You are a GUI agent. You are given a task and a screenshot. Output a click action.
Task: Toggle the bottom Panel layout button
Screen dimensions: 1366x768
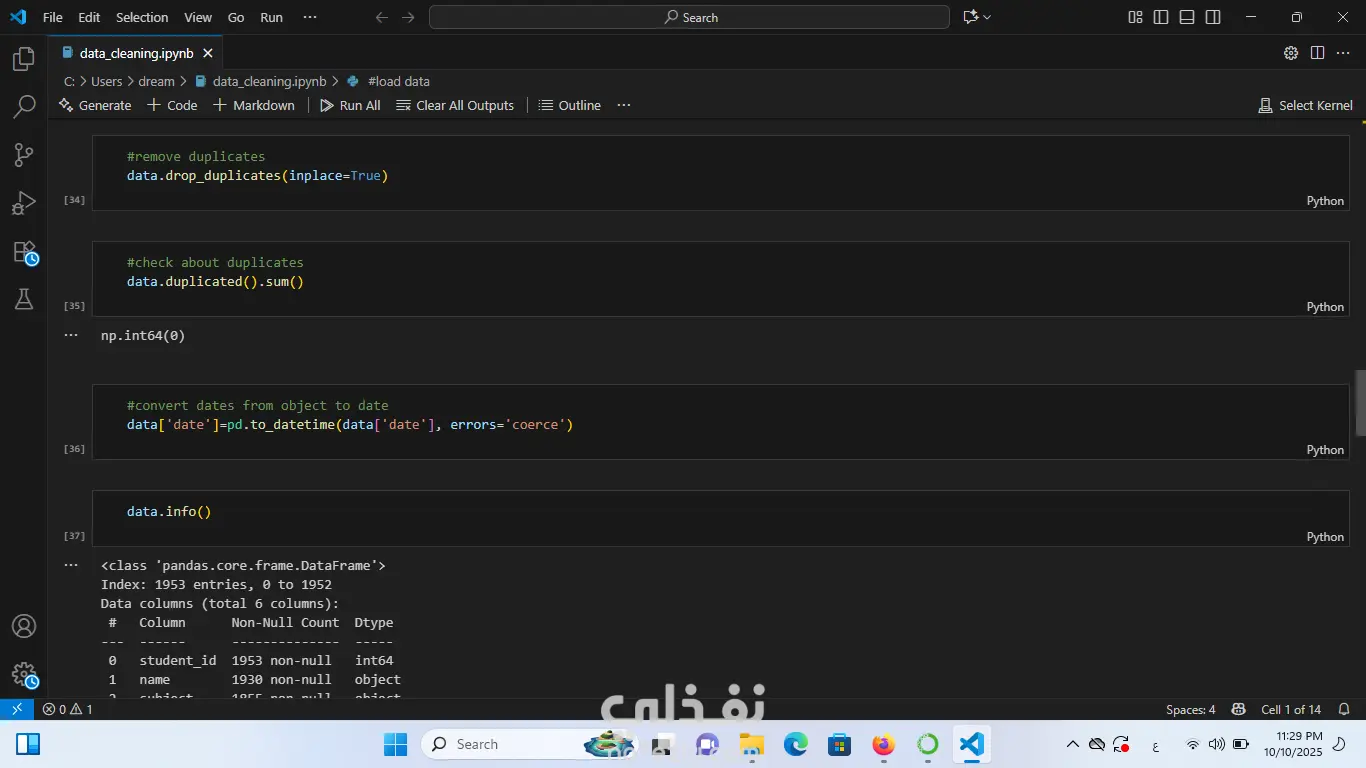(x=1187, y=17)
